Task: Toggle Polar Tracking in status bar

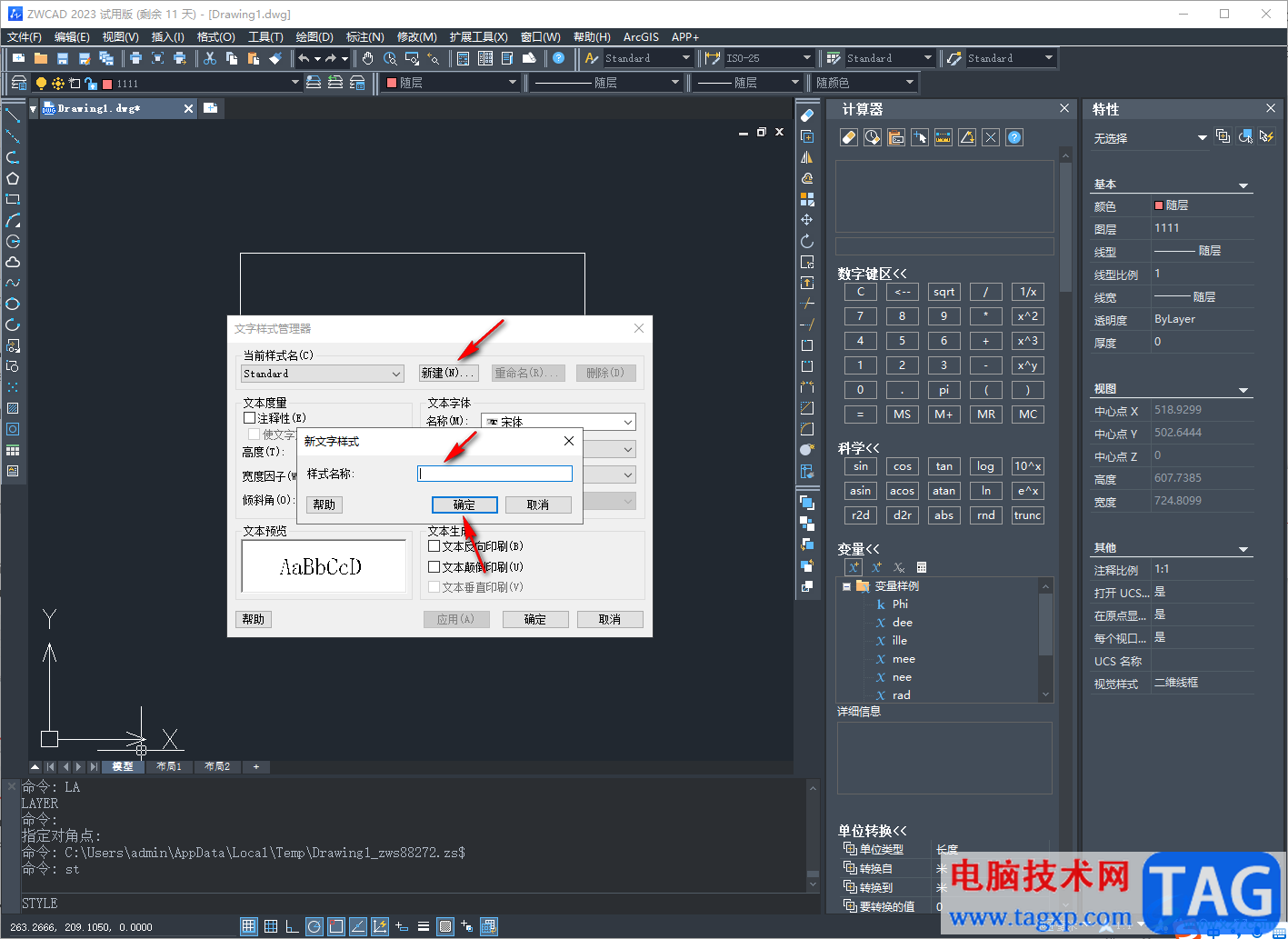Action: tap(314, 926)
